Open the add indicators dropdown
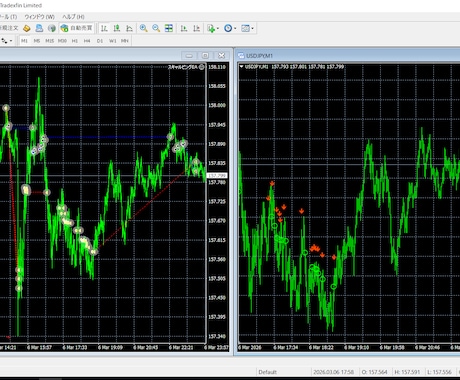The height and width of the screenshot is (380, 460). point(213,28)
